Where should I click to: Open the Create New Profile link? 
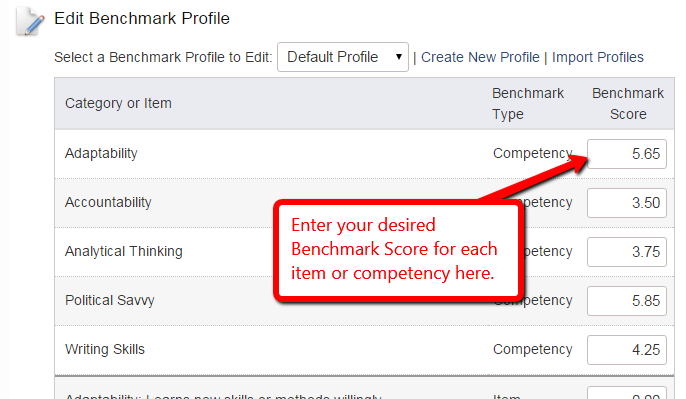[480, 57]
